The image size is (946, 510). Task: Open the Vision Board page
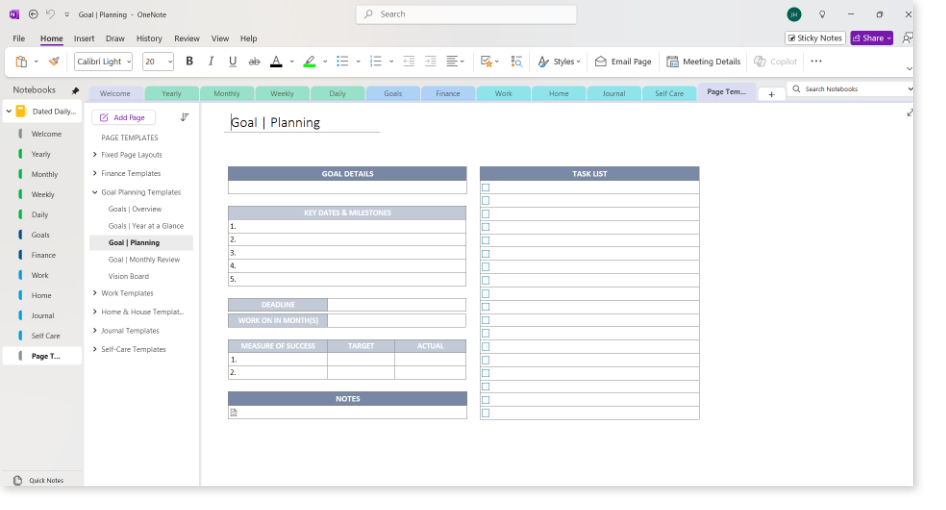pyautogui.click(x=129, y=276)
